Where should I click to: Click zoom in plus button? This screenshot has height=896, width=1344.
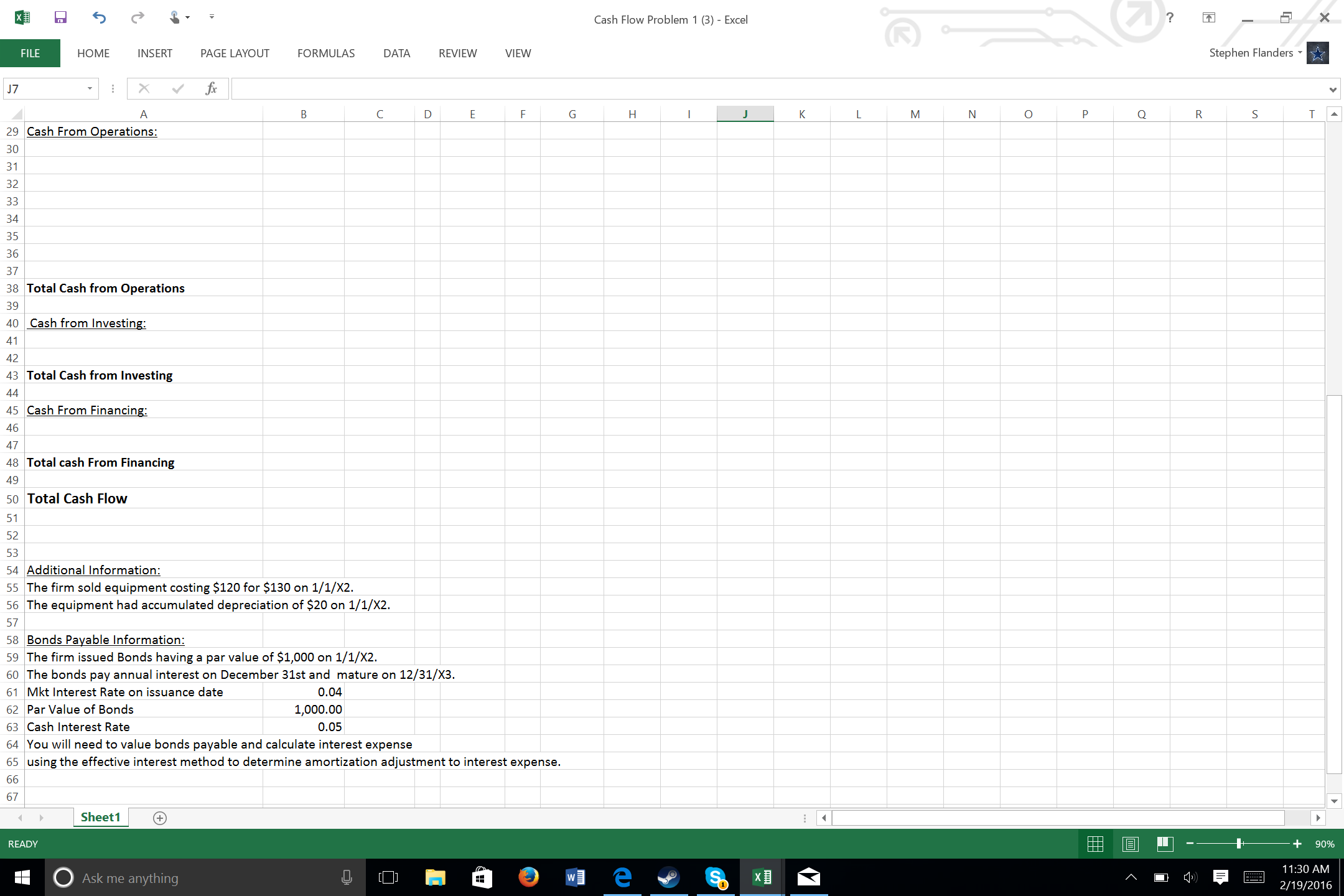click(1297, 844)
